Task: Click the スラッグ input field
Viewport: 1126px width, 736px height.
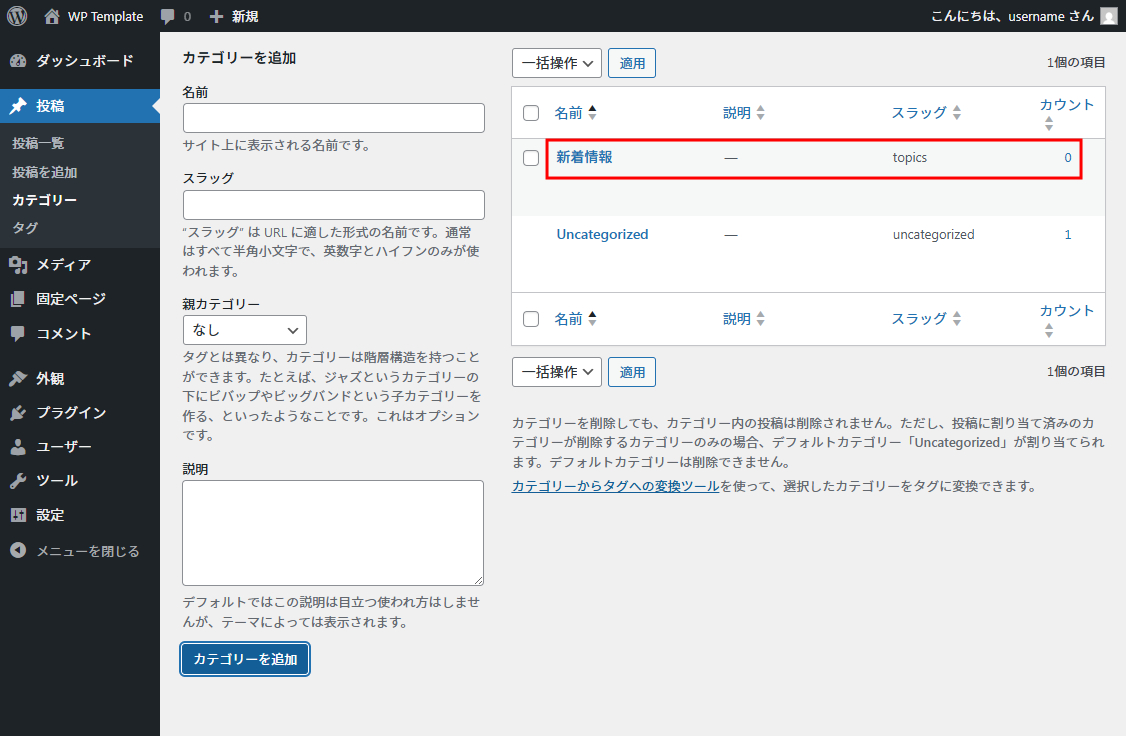Action: pyautogui.click(x=334, y=205)
